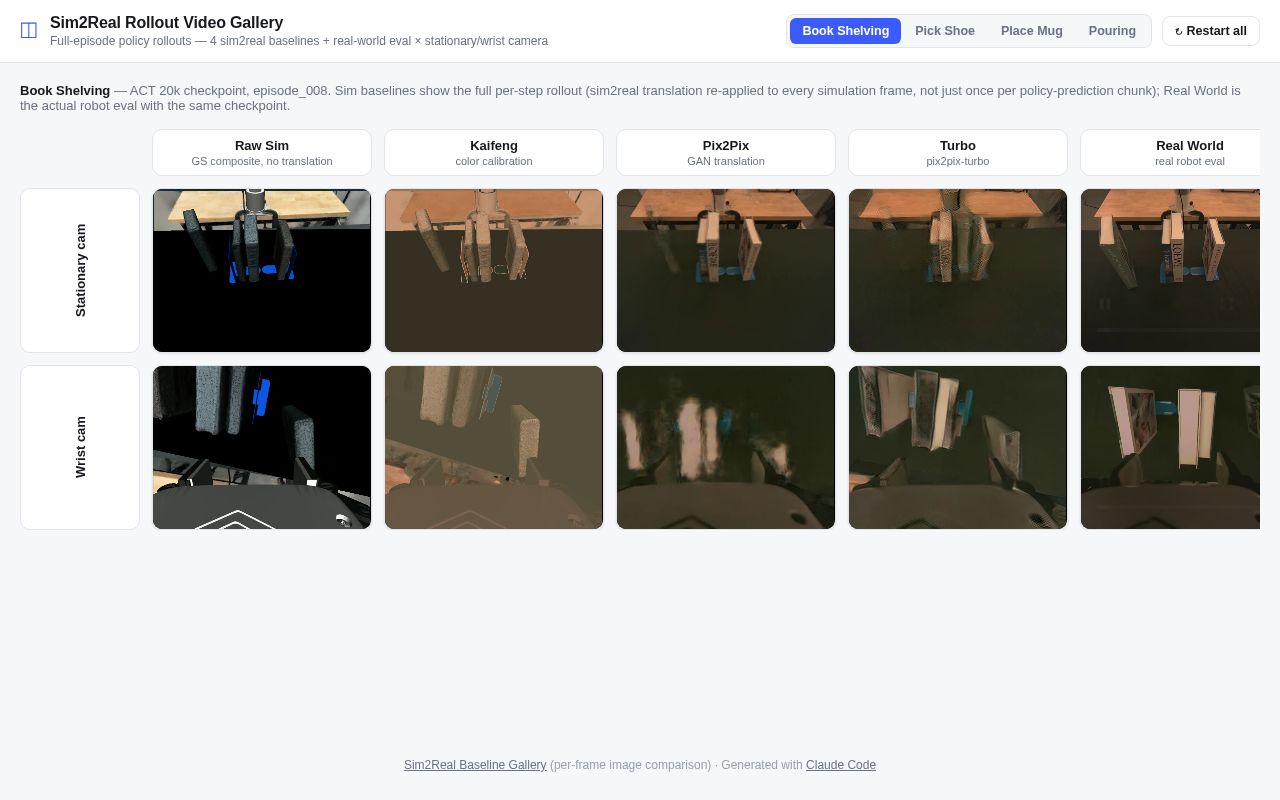The width and height of the screenshot is (1280, 800).
Task: Click the Kaifeng wrist cam video
Action: coord(494,447)
